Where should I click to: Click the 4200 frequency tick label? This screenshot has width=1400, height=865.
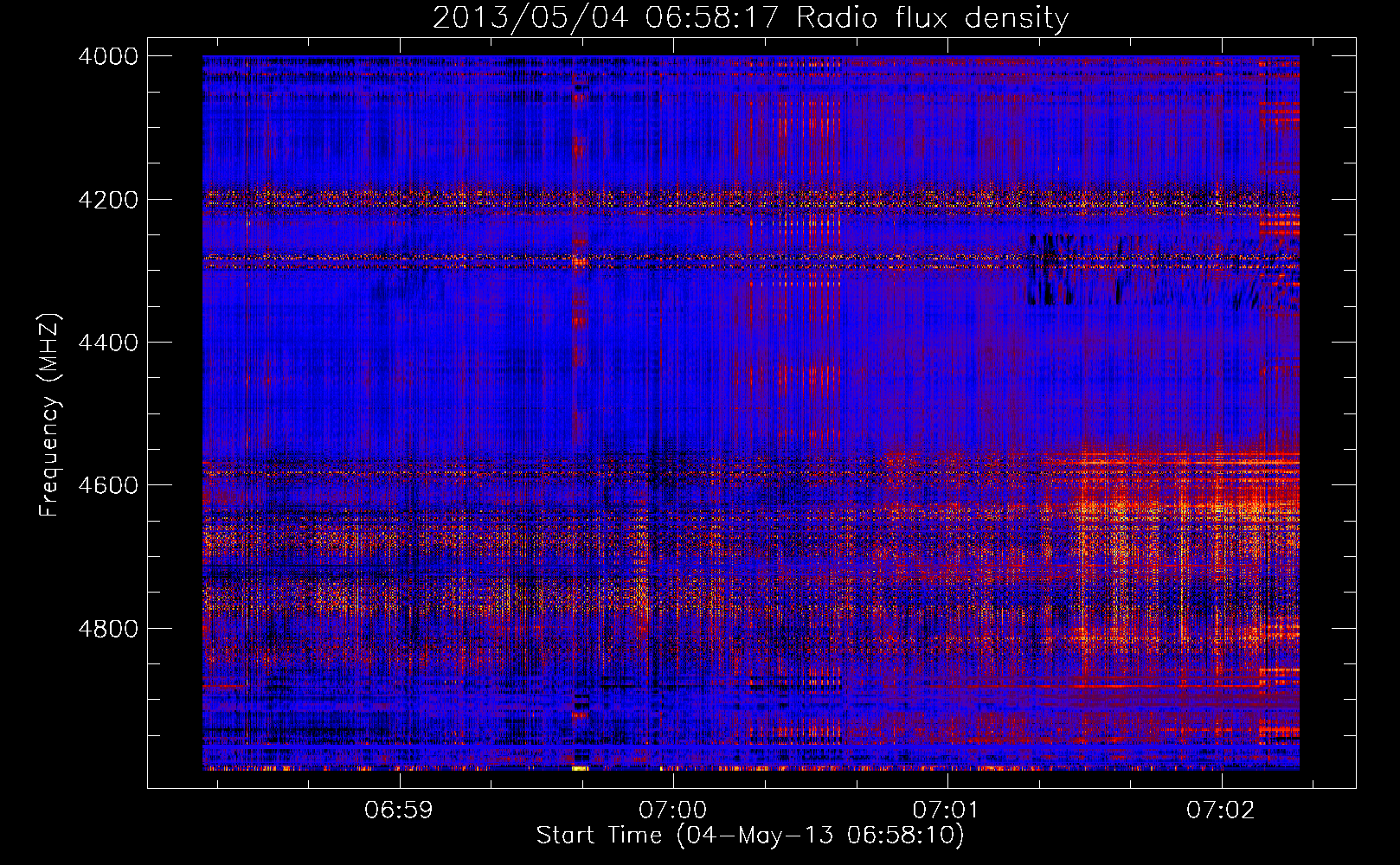tap(108, 200)
